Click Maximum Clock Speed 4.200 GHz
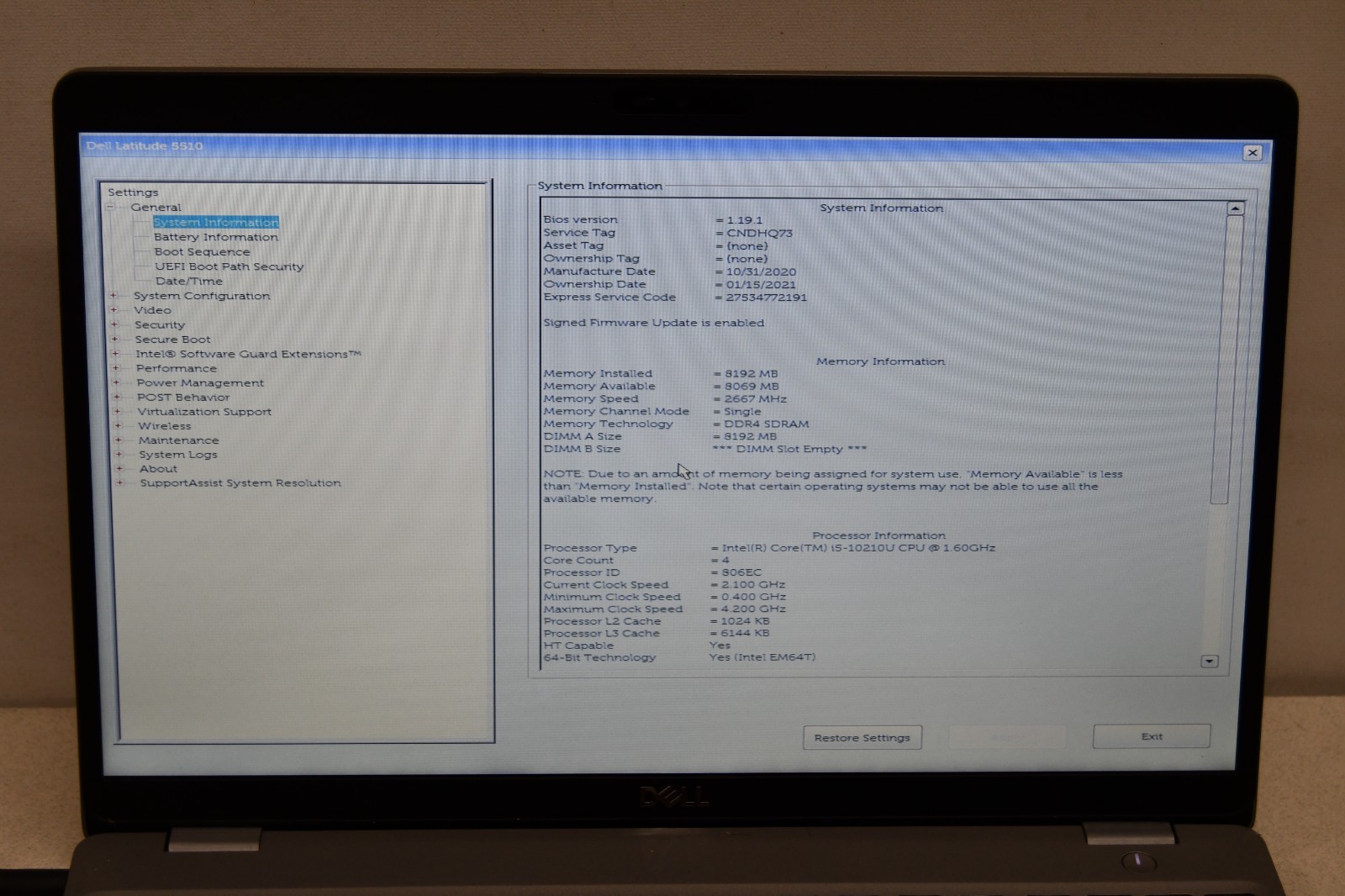1345x896 pixels. pyautogui.click(x=753, y=609)
